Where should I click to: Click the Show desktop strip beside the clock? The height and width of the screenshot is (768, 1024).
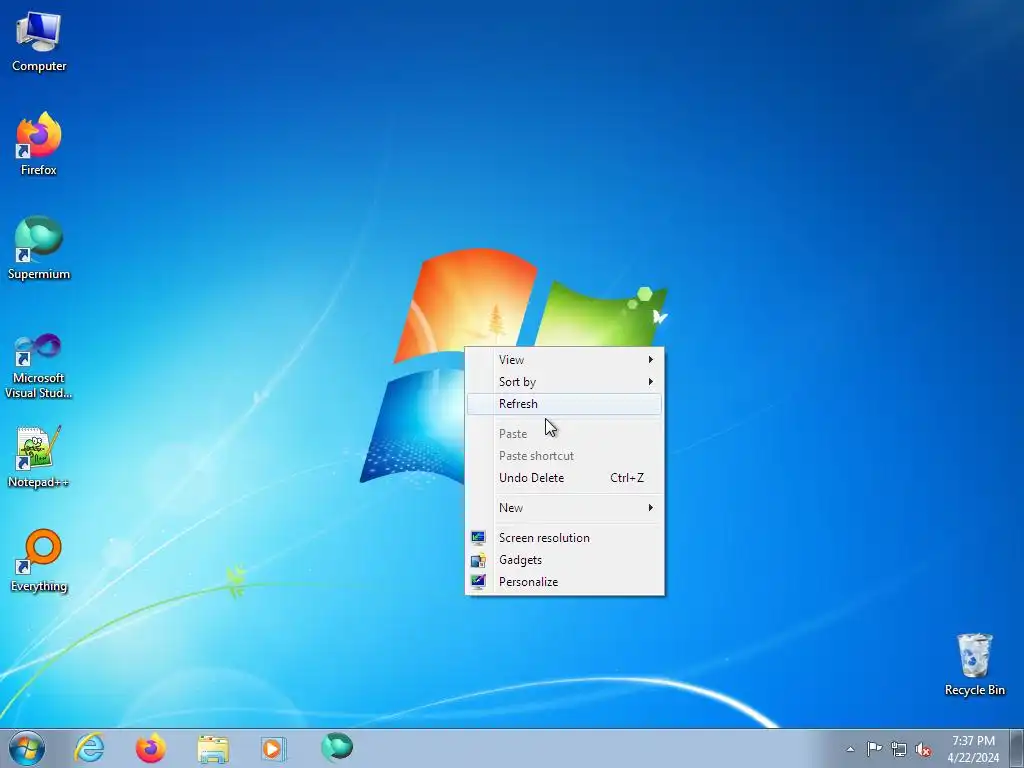click(x=1017, y=749)
